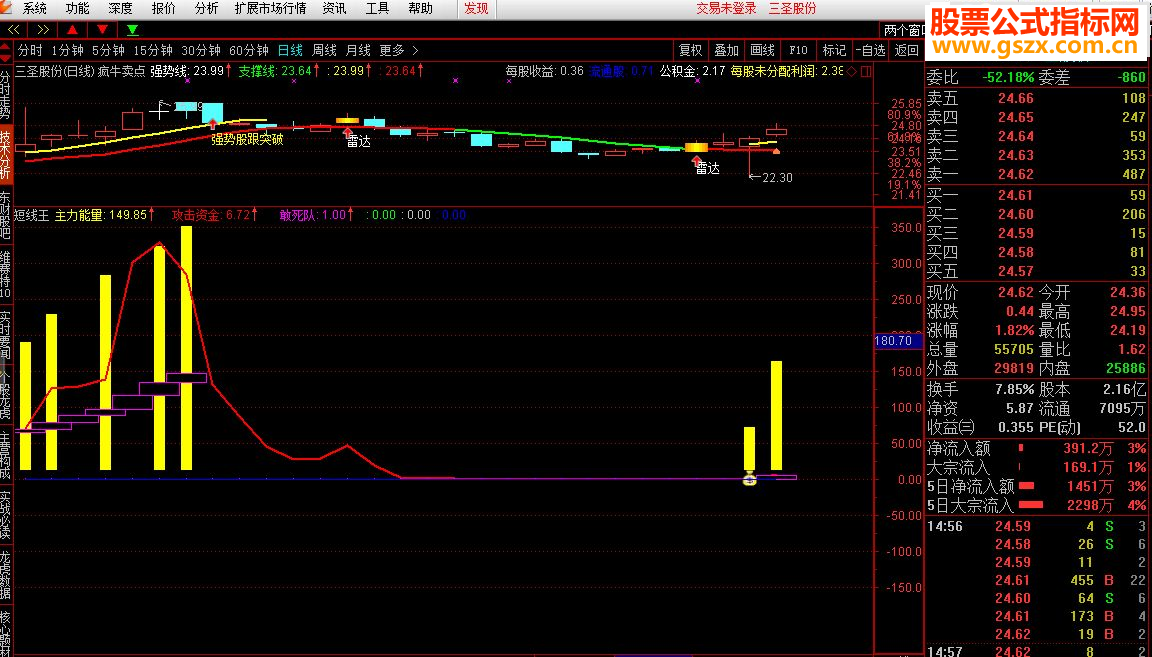Click the 买一 price 24.61 row
The height and width of the screenshot is (657, 1152).
(x=1037, y=195)
